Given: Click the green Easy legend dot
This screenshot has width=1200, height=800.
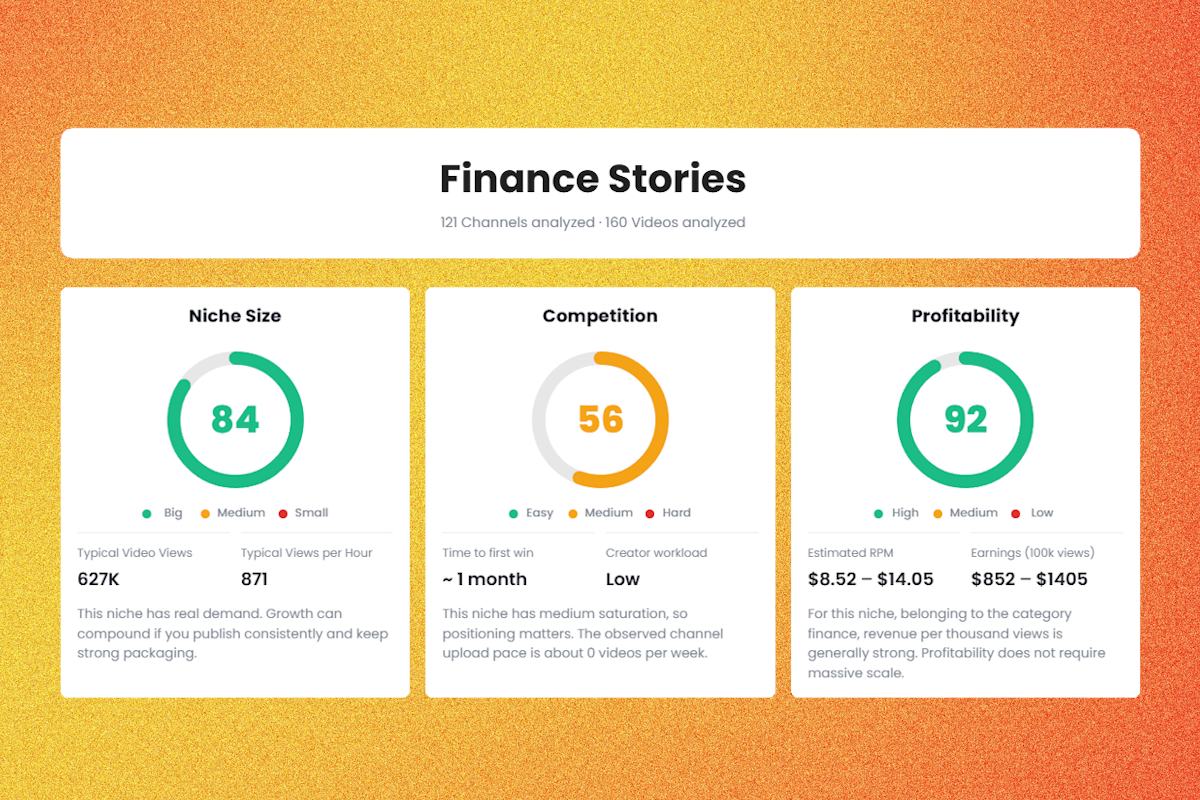Looking at the screenshot, I should [514, 513].
